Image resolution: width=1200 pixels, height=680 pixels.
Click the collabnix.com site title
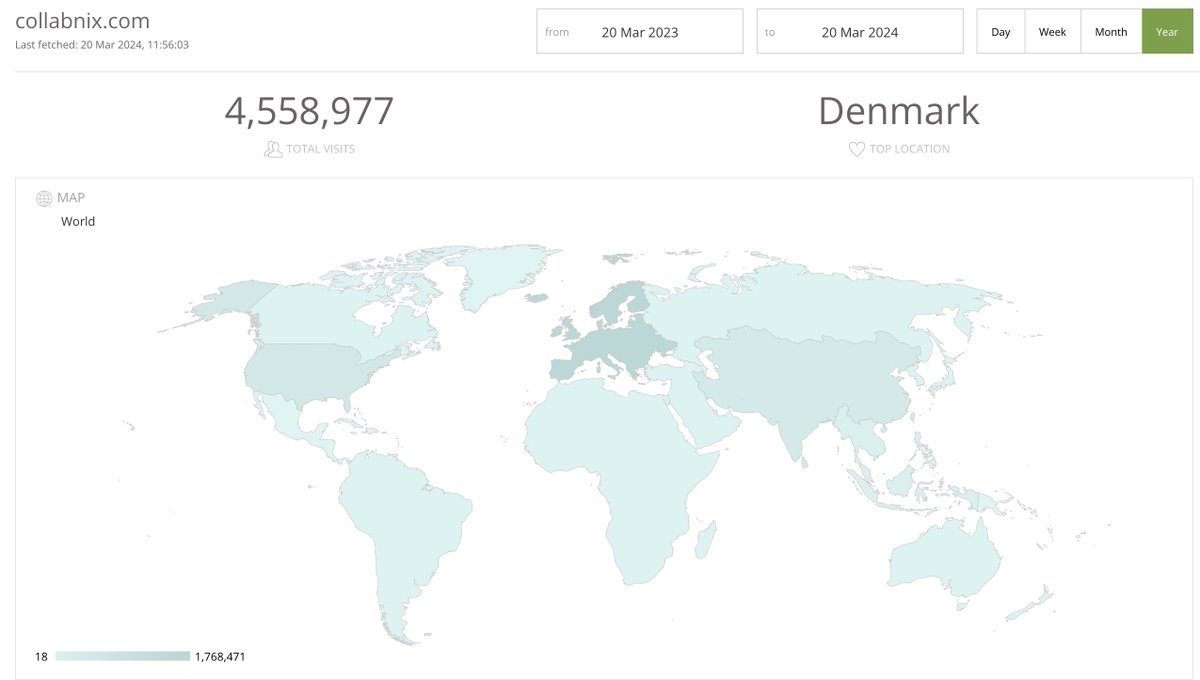(83, 20)
